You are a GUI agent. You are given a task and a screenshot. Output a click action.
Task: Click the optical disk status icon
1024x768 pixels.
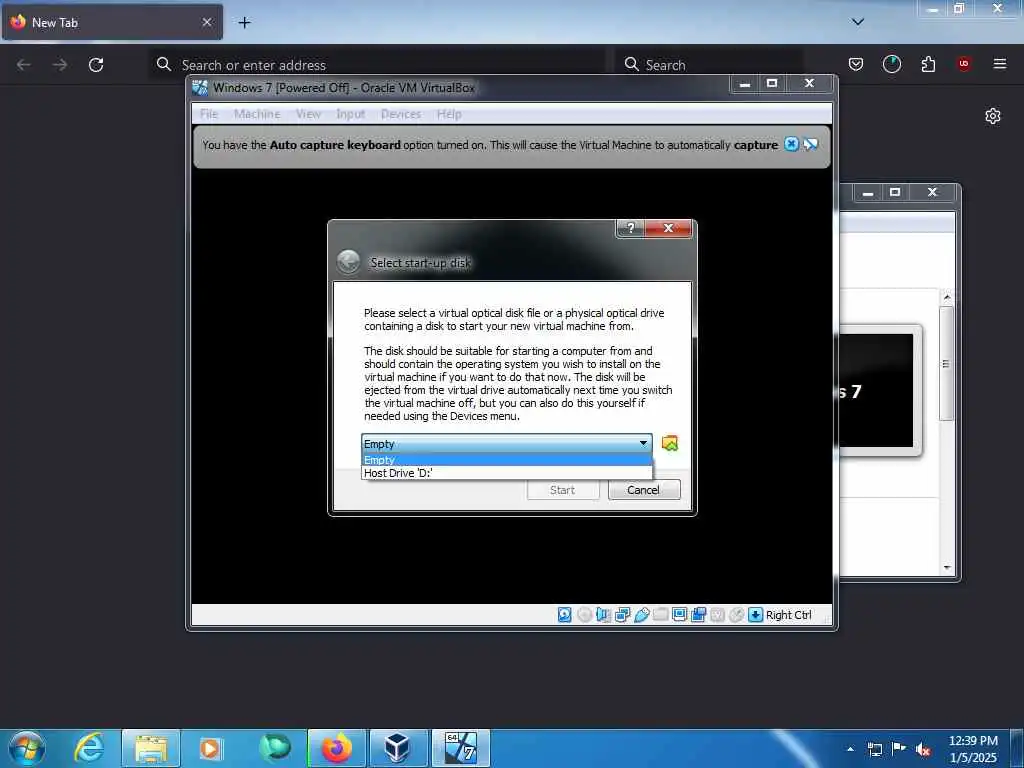pos(584,615)
